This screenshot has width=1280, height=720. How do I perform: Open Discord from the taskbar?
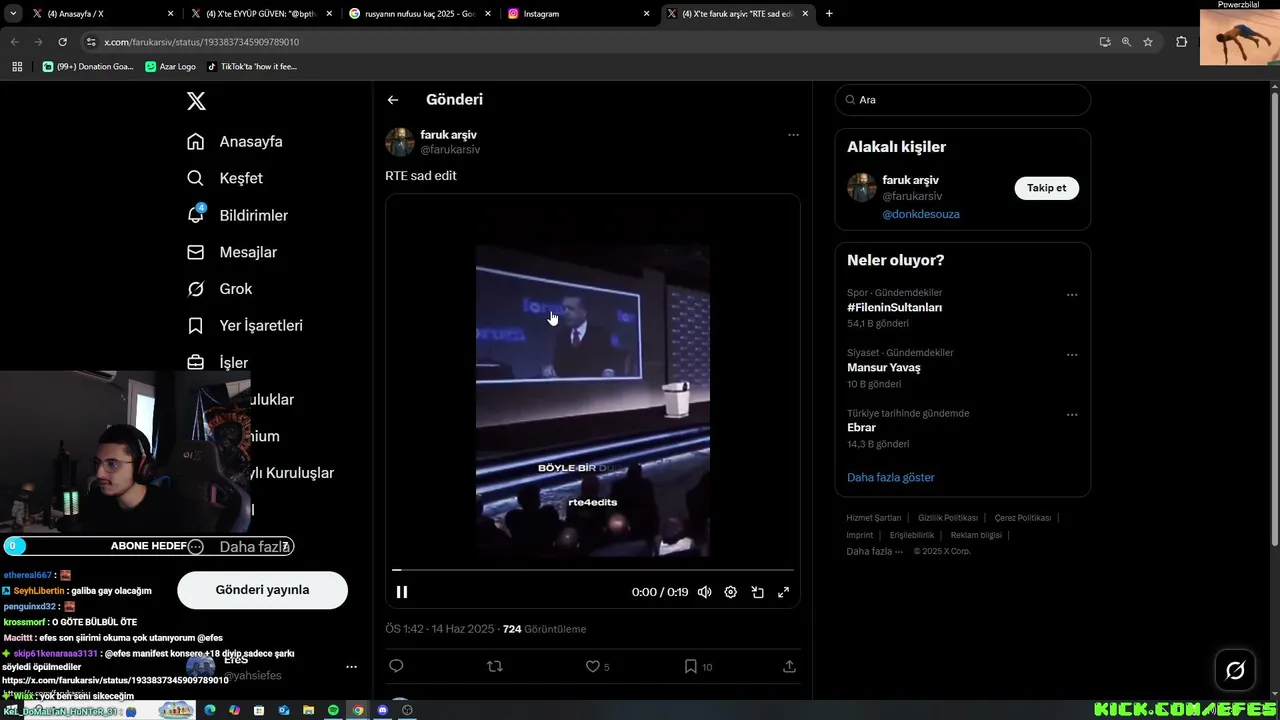[382, 710]
